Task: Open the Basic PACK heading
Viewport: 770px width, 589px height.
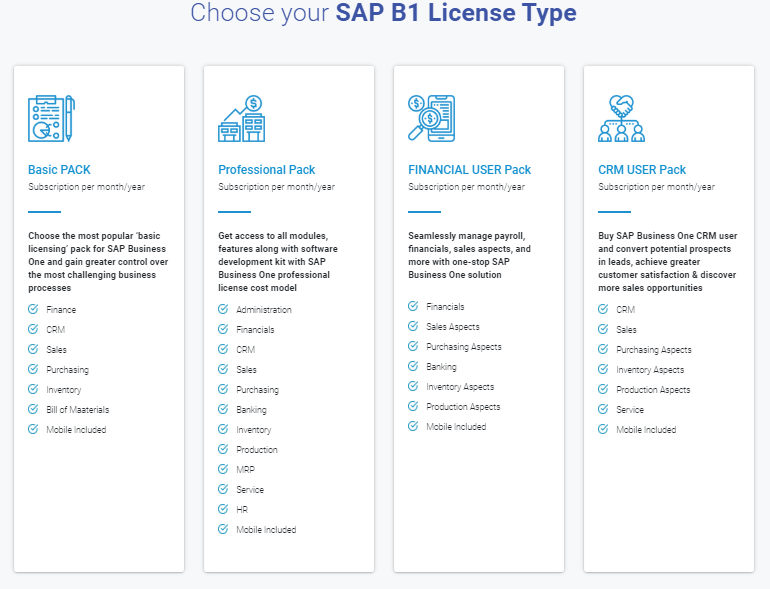Action: (59, 169)
